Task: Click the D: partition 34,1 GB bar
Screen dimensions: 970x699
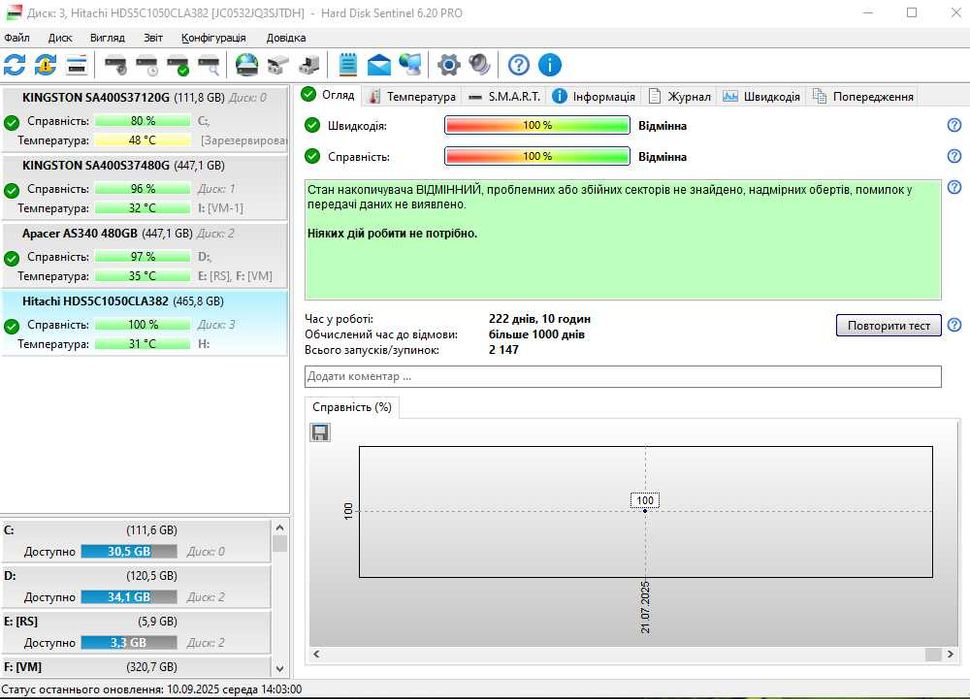Action: coord(129,597)
